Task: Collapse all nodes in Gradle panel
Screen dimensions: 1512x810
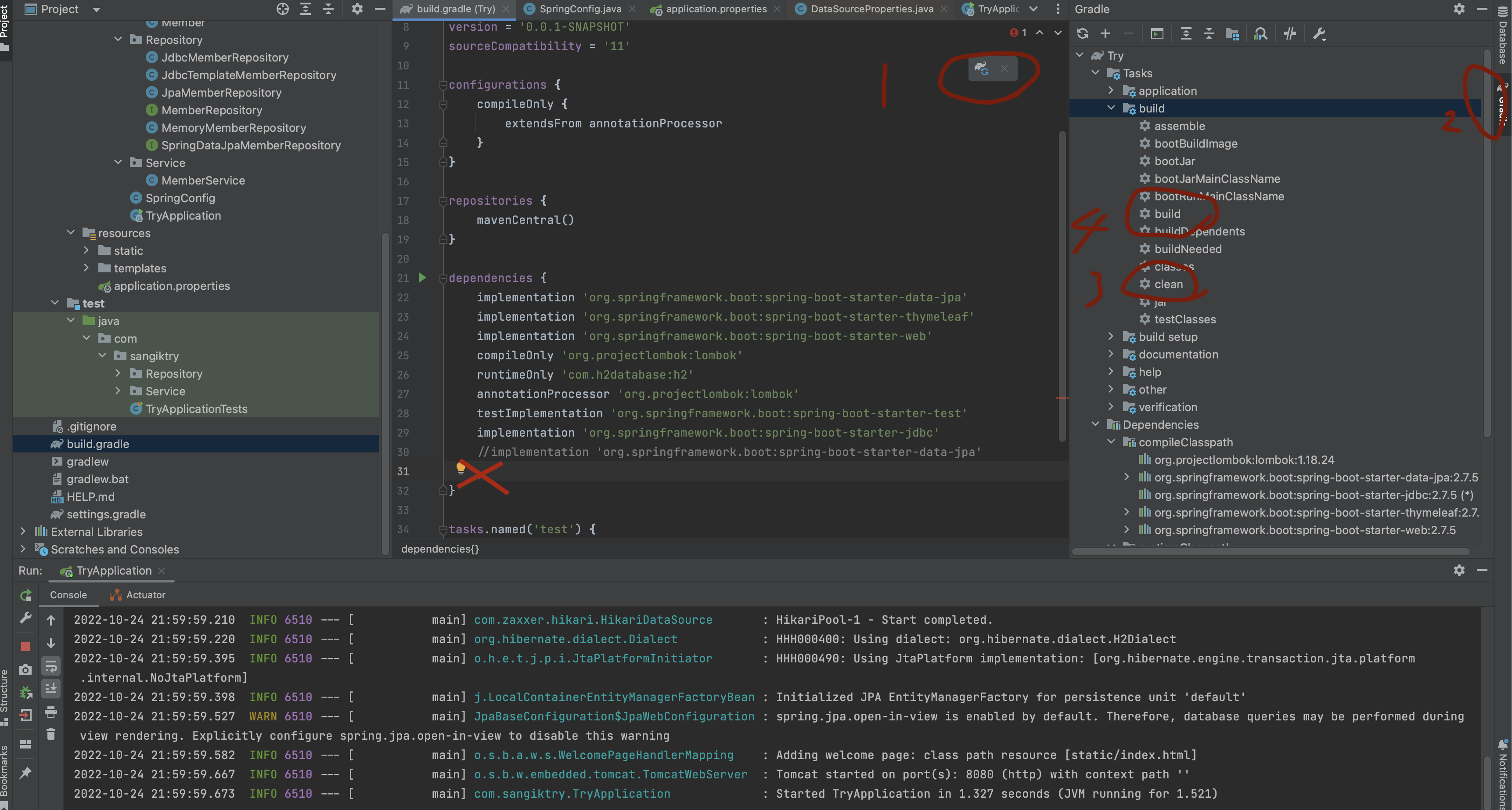Action: click(1209, 33)
